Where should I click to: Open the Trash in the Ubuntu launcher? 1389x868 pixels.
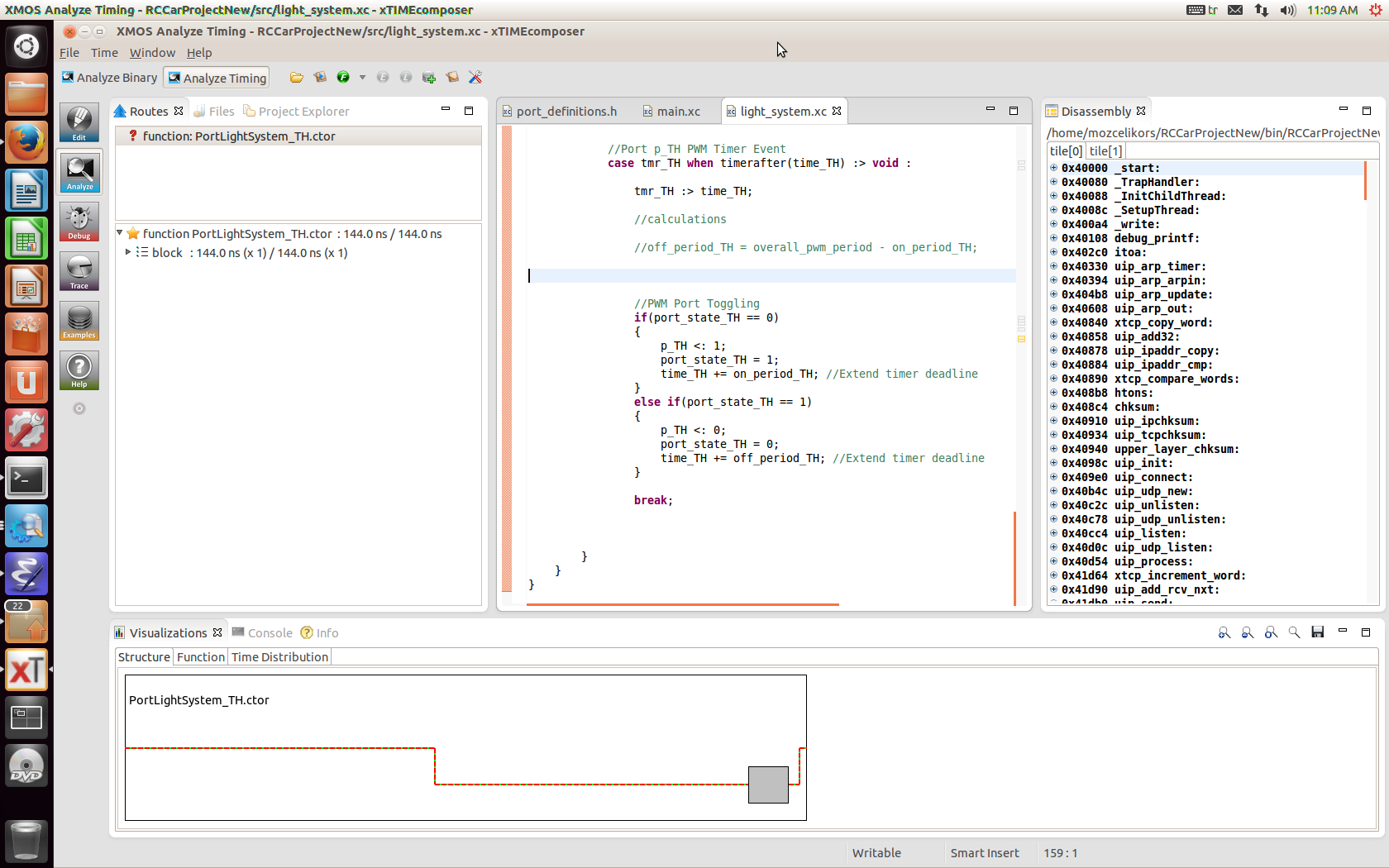tap(26, 841)
